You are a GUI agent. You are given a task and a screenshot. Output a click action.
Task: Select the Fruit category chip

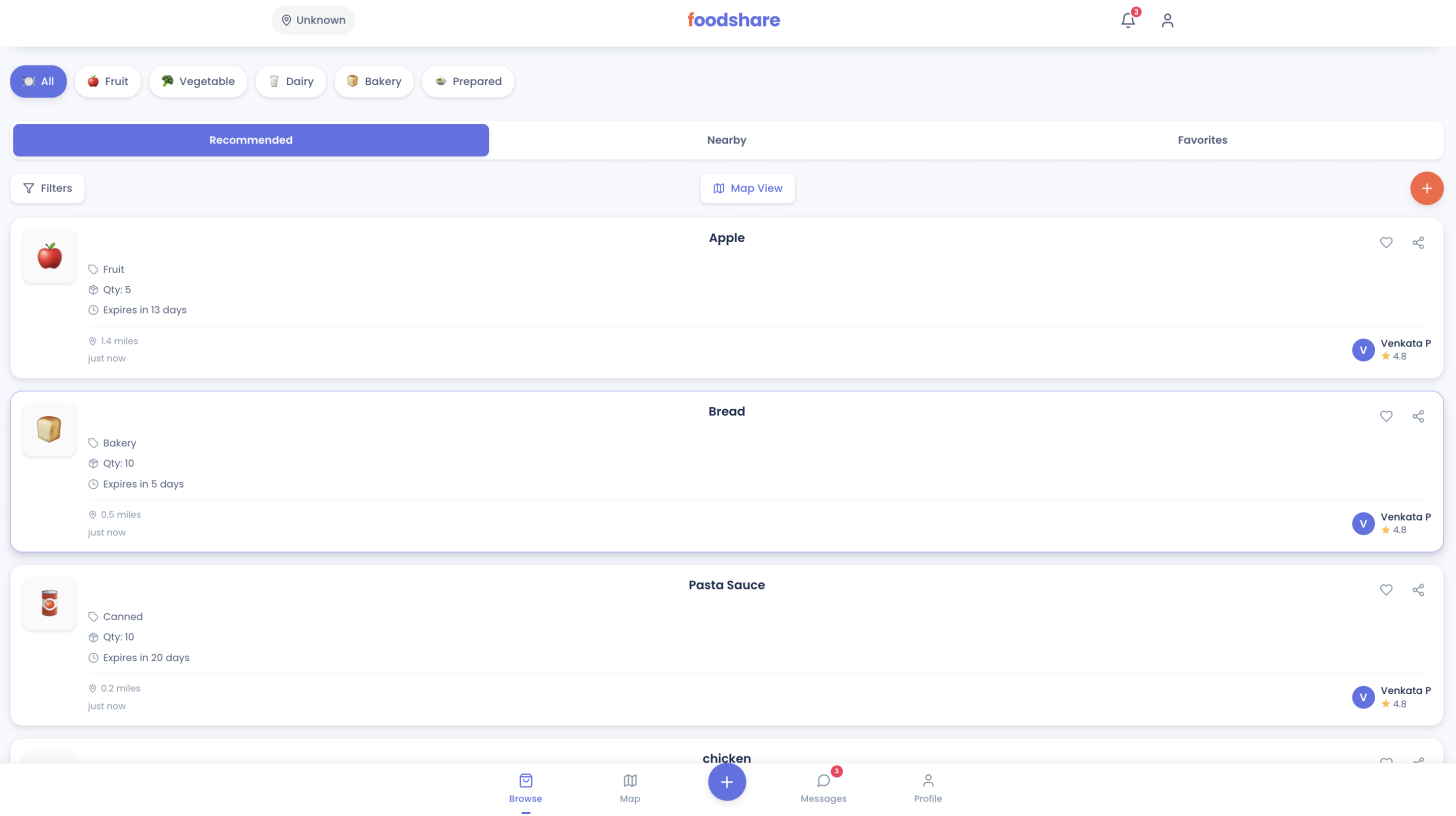[x=107, y=81]
